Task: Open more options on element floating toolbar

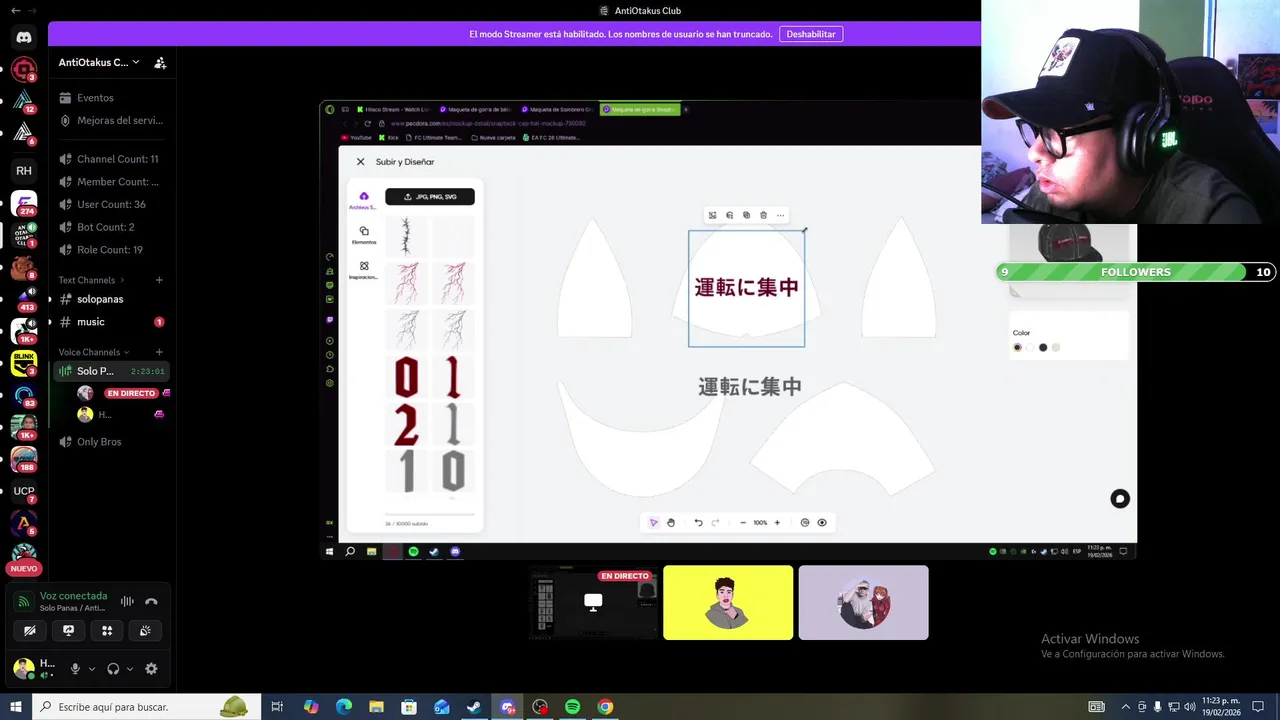Action: (x=780, y=215)
